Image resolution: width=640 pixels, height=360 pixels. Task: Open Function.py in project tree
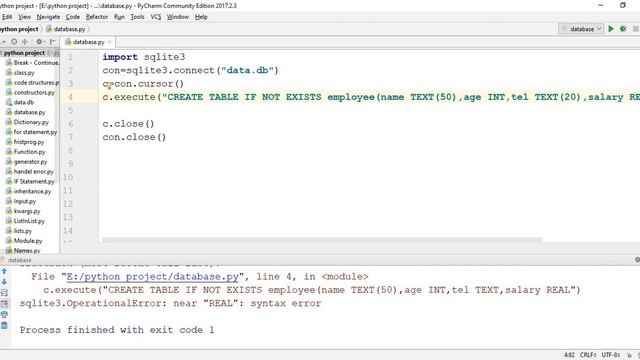(x=25, y=151)
